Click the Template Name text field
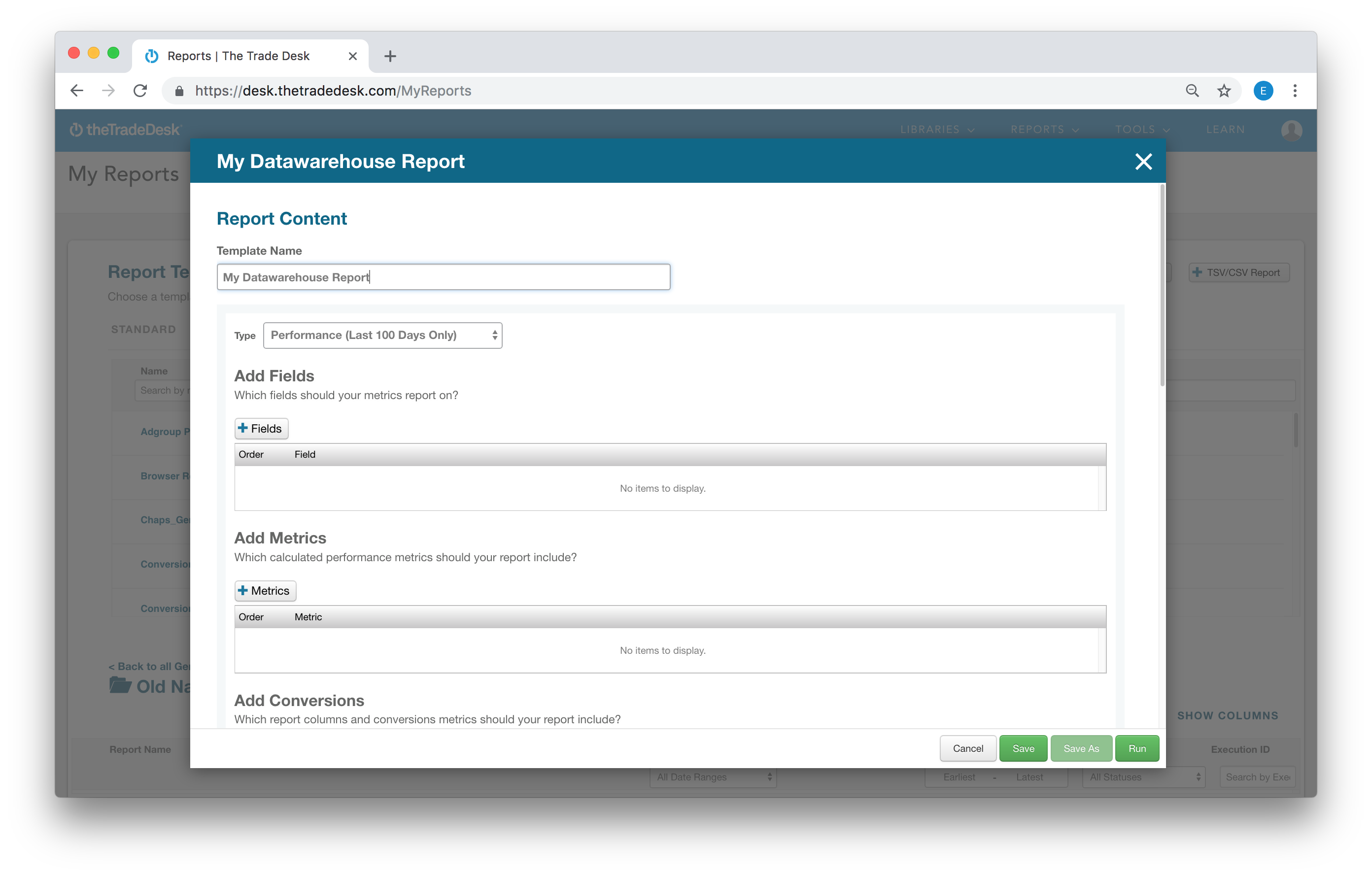 click(x=443, y=277)
